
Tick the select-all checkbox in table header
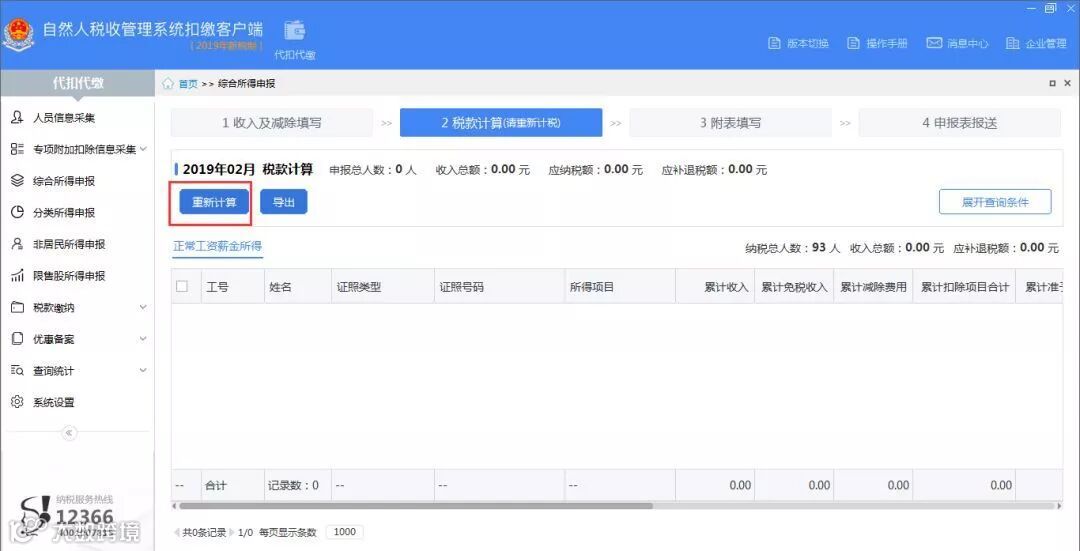[182, 287]
